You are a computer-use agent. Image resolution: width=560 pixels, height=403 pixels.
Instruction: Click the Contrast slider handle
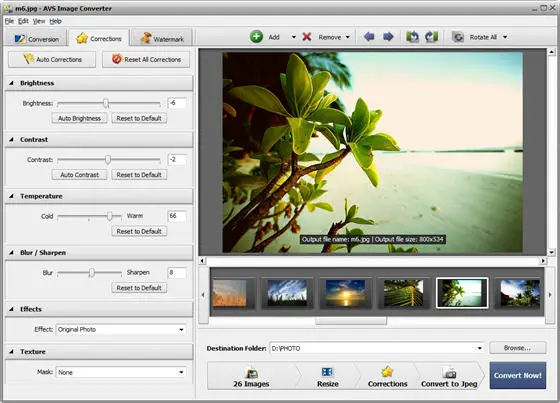pos(108,159)
